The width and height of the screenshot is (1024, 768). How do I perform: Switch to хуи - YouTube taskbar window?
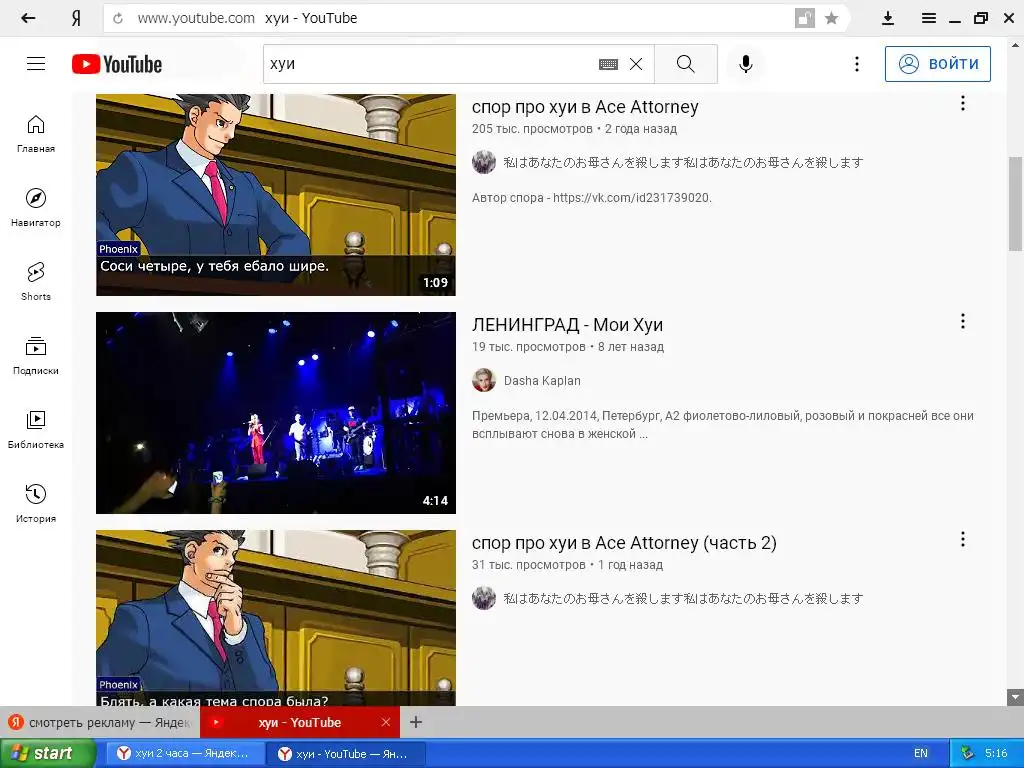(x=346, y=754)
